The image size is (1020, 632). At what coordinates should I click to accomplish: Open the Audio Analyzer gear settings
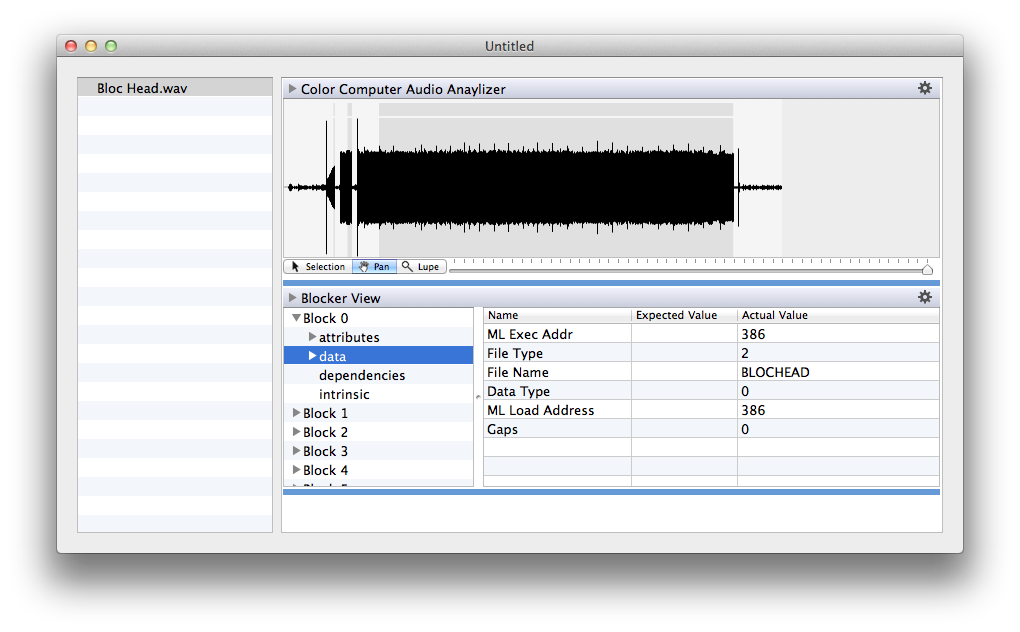924,88
